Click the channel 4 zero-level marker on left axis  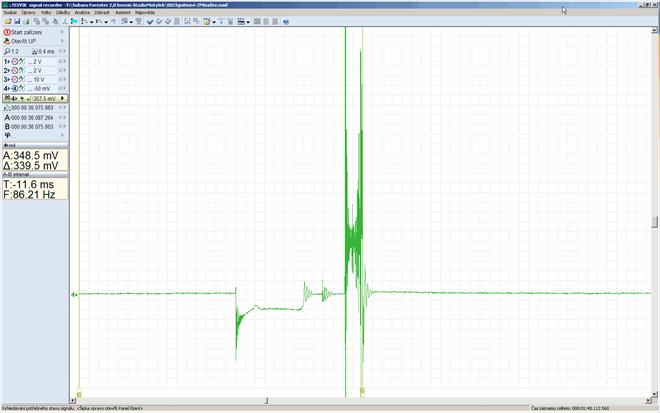74,295
